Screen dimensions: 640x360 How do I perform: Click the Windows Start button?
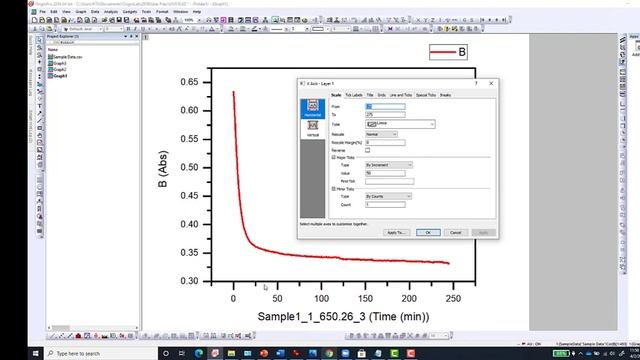click(x=36, y=353)
